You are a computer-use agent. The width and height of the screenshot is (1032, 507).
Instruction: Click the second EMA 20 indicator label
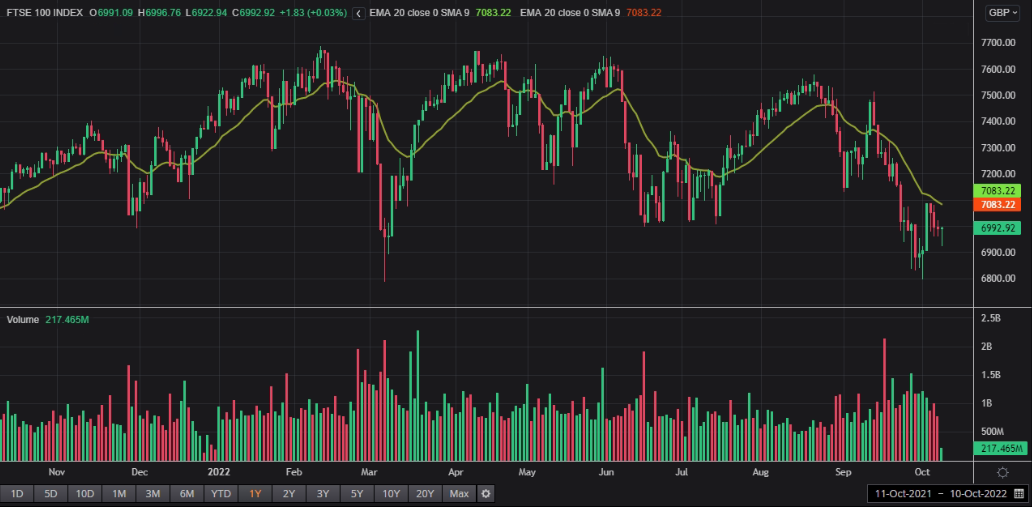click(570, 13)
